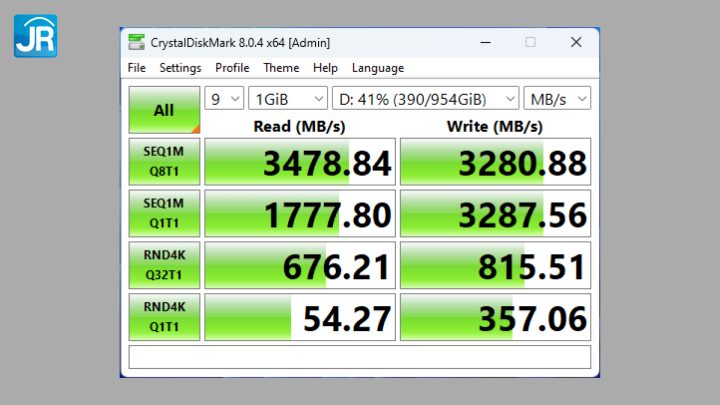Click the JR logo in the corner
This screenshot has width=720, height=405.
click(x=35, y=35)
